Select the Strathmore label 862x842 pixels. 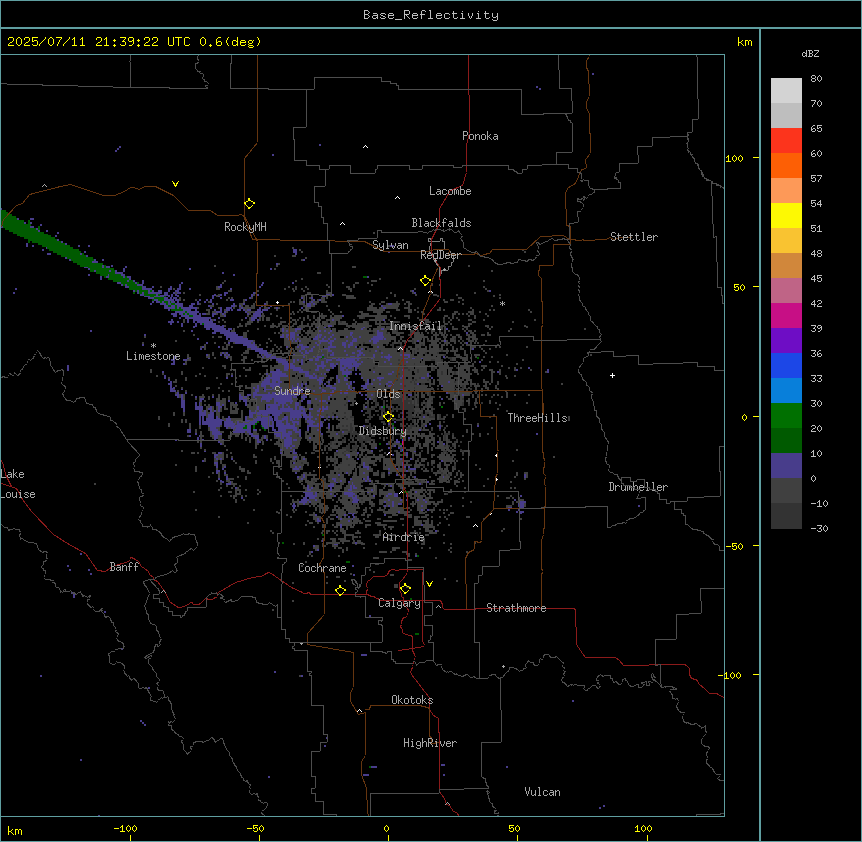[x=516, y=608]
